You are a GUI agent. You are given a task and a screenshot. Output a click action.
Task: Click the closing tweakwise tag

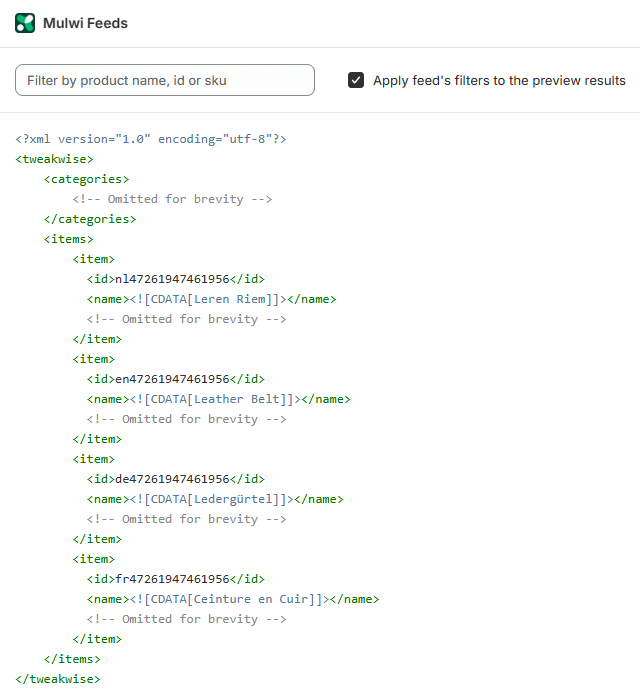point(58,679)
